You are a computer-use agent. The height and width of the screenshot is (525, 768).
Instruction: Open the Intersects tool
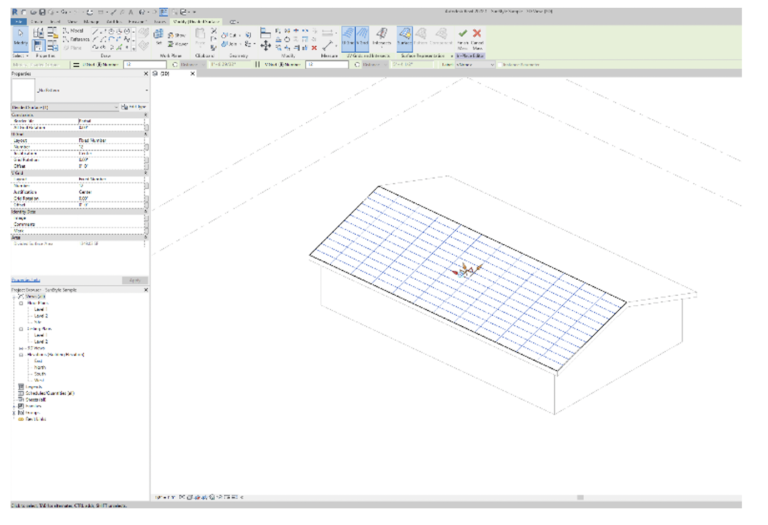tap(382, 37)
